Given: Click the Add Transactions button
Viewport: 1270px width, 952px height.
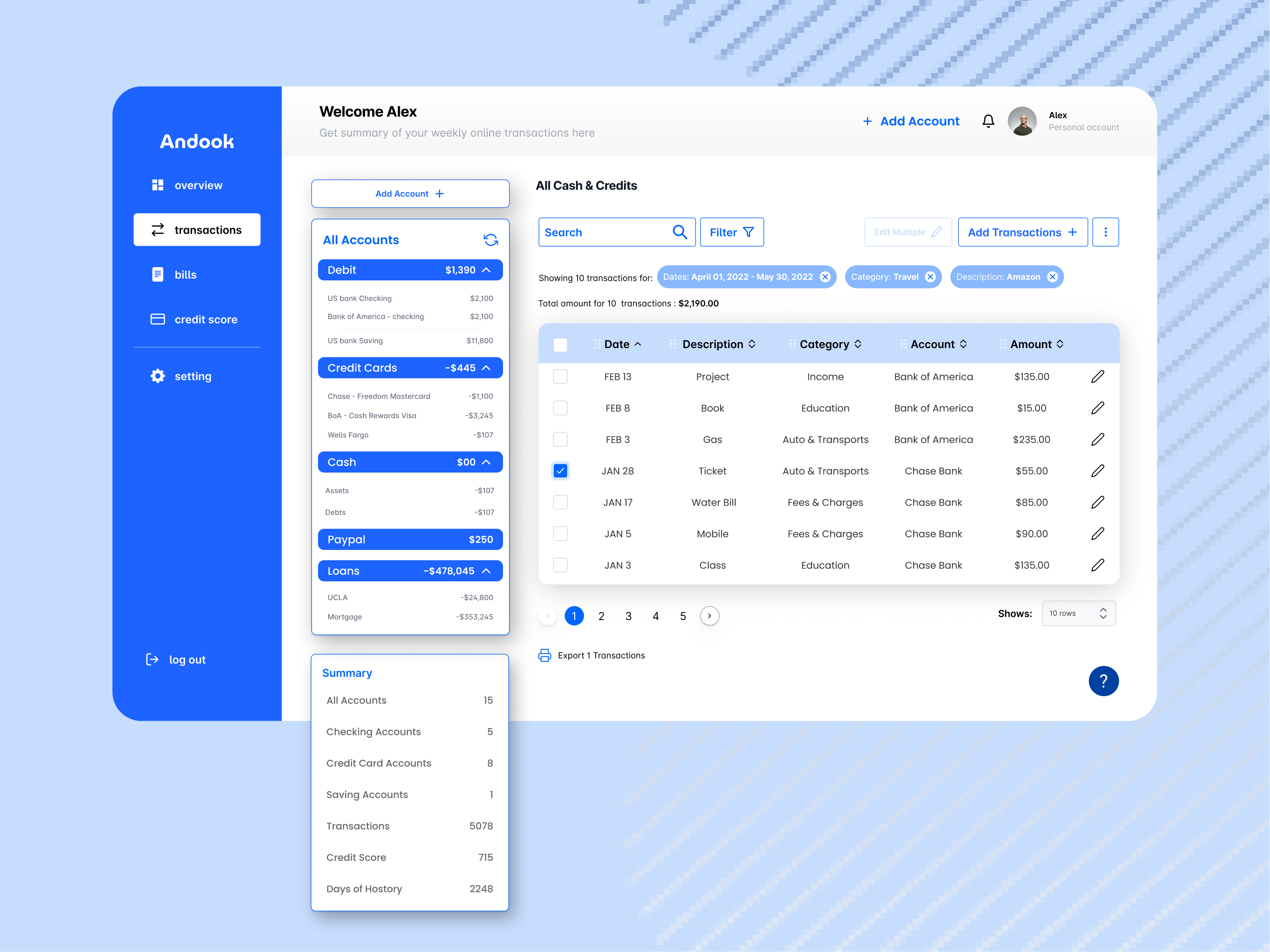Looking at the screenshot, I should tap(1023, 232).
